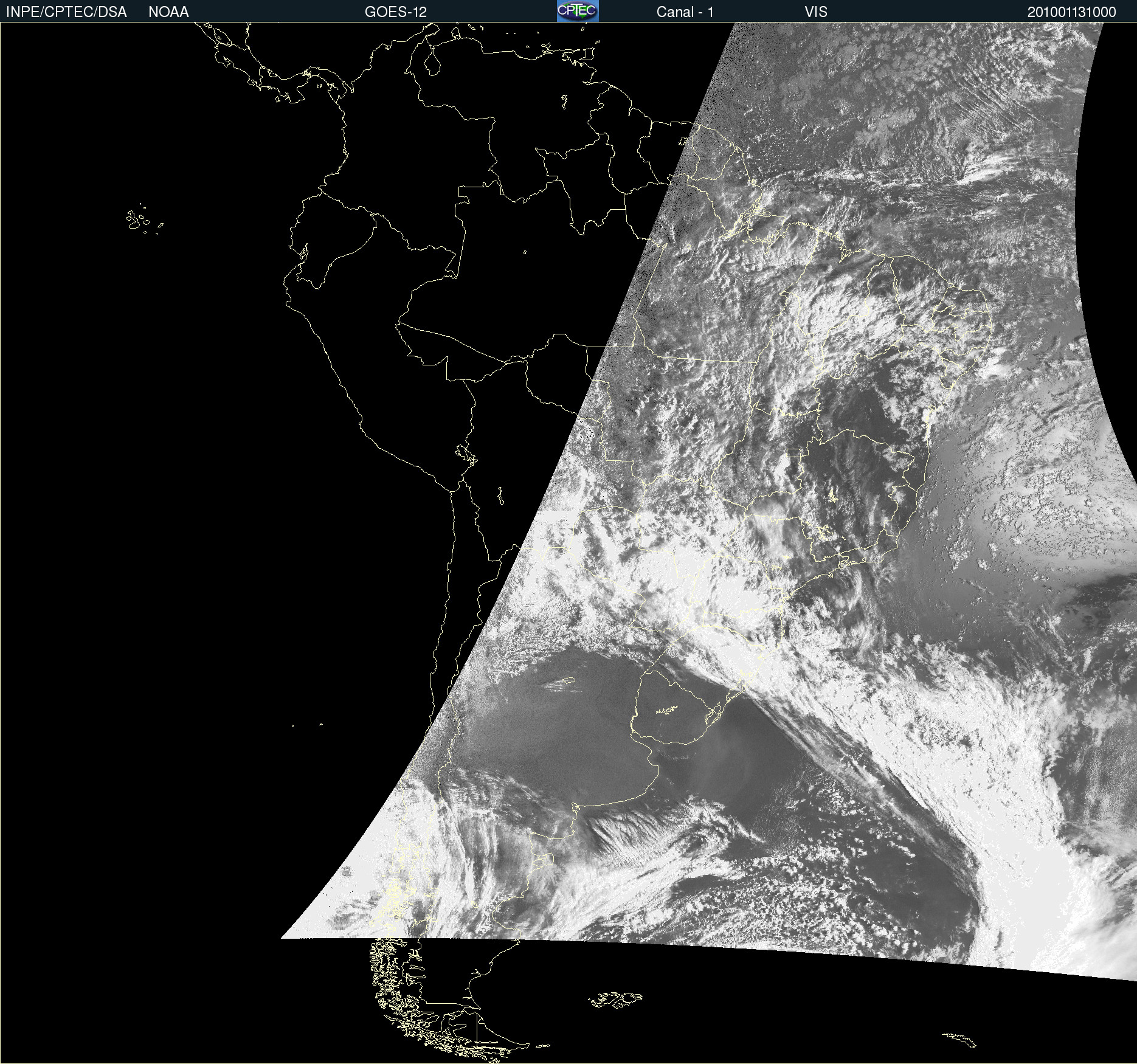Click the GOES-12 satellite label
Screen dimensions: 1137x1064
396,12
